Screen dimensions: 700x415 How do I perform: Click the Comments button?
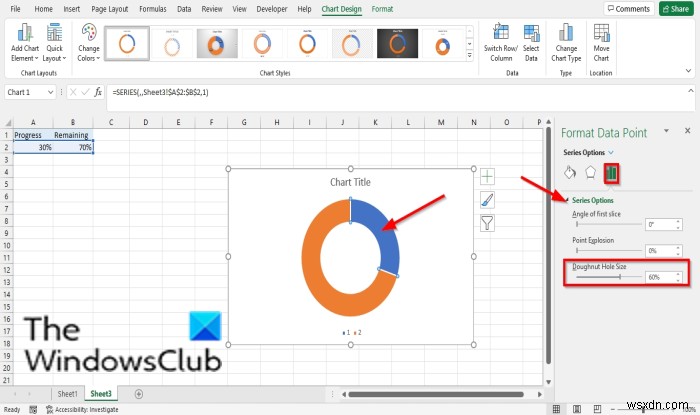(x=629, y=8)
